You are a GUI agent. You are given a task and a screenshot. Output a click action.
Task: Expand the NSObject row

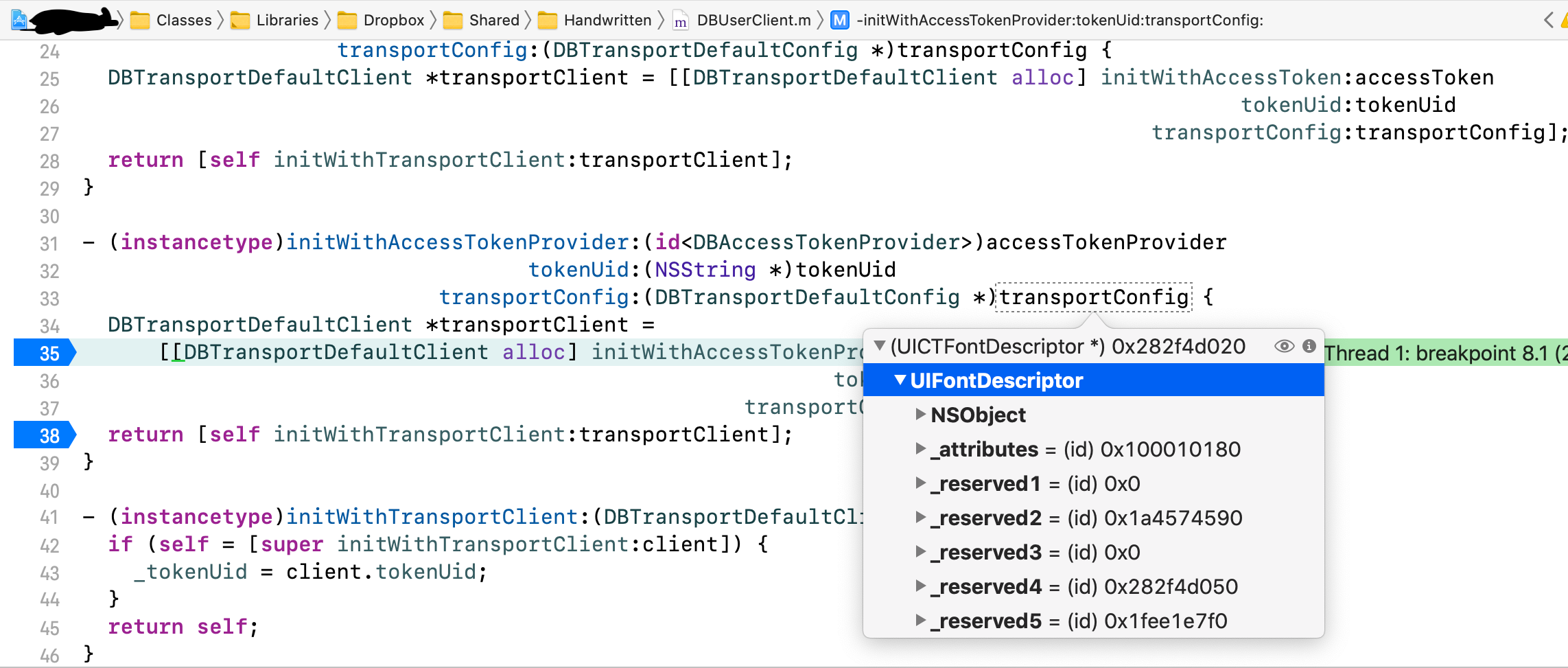(x=921, y=414)
